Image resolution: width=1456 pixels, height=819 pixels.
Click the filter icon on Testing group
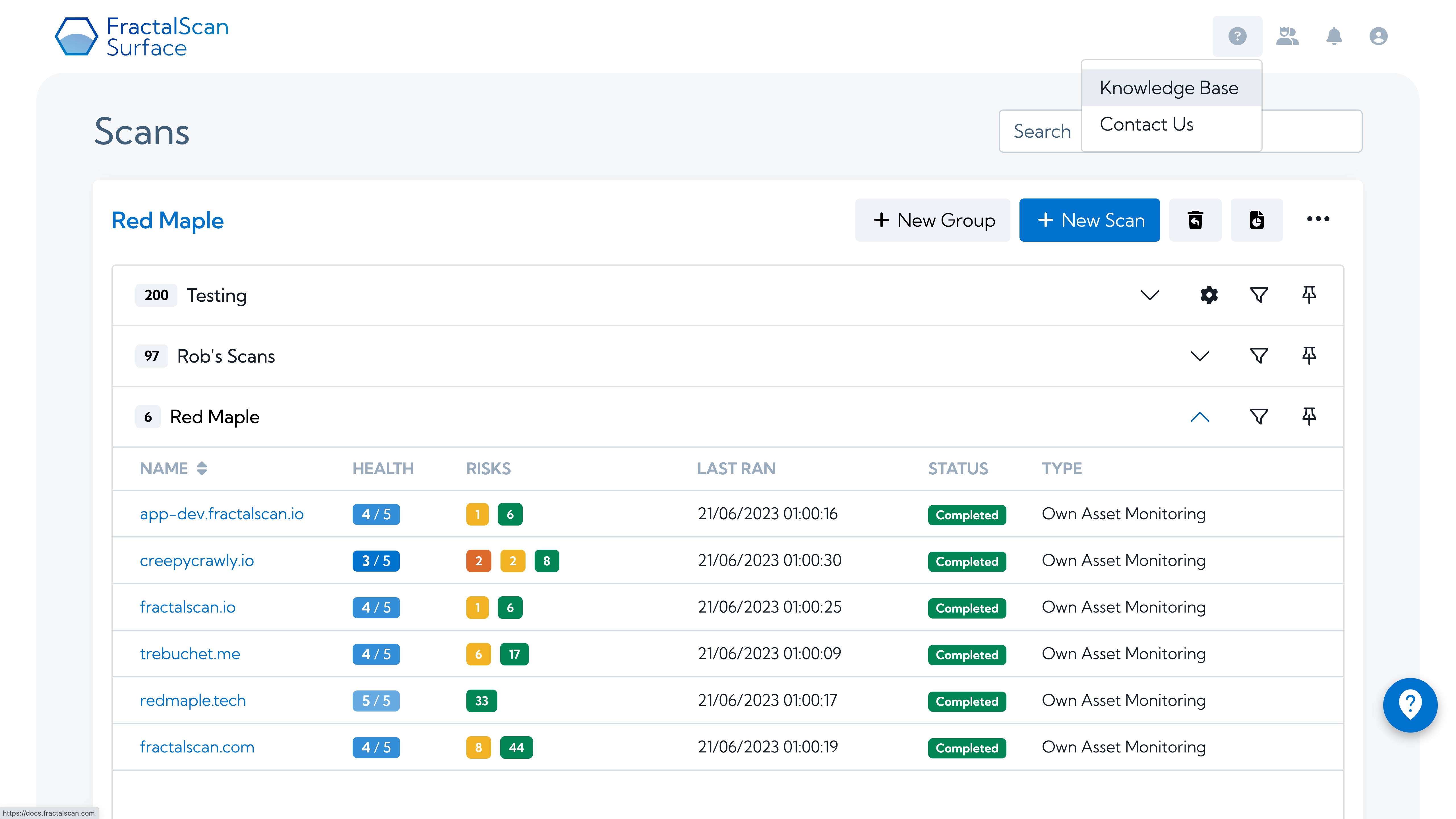pos(1259,294)
